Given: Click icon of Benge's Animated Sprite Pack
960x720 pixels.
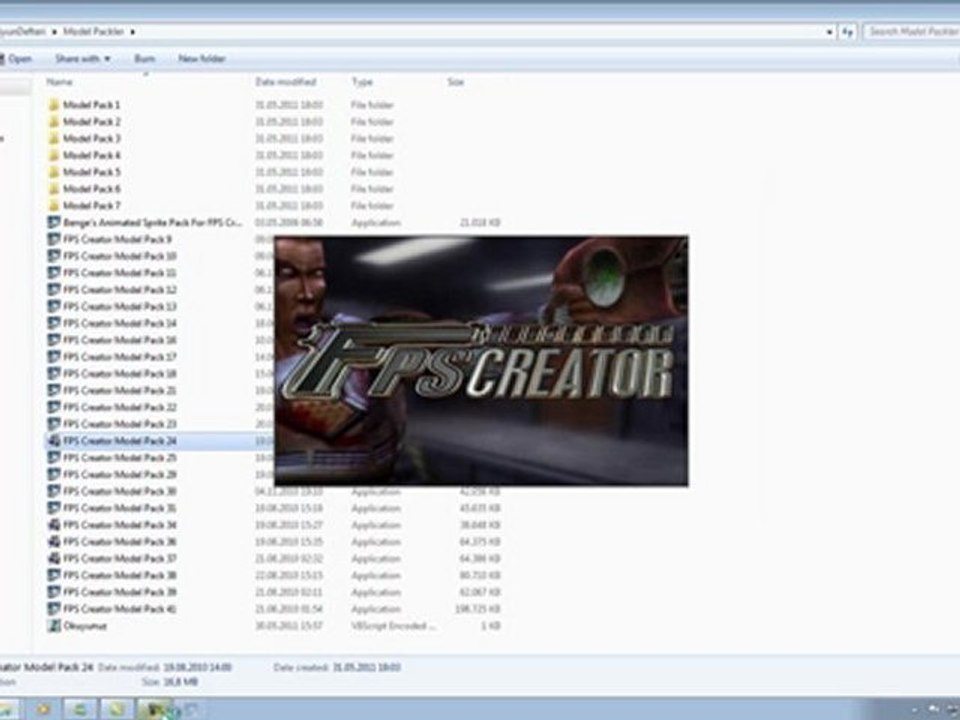Looking at the screenshot, I should tap(54, 222).
